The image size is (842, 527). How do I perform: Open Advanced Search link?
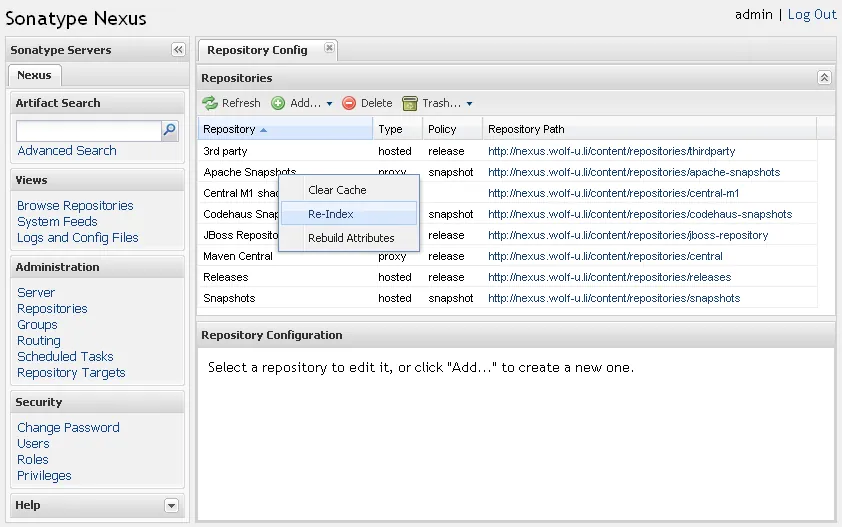point(67,150)
